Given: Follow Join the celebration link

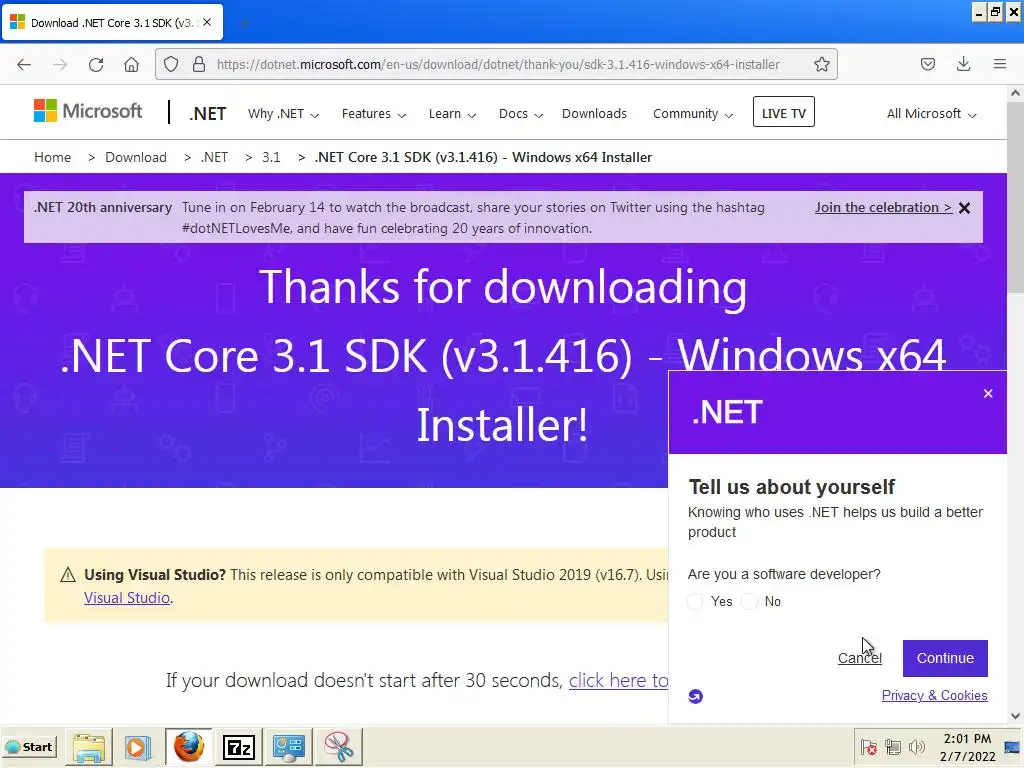Looking at the screenshot, I should [883, 208].
